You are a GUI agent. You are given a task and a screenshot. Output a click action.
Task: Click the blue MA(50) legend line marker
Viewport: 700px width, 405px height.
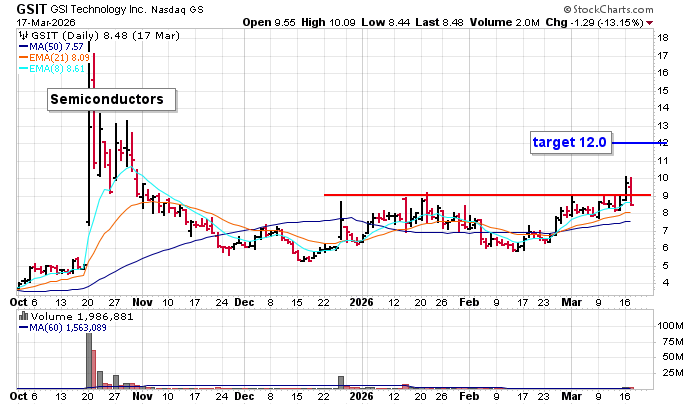click(x=24, y=46)
